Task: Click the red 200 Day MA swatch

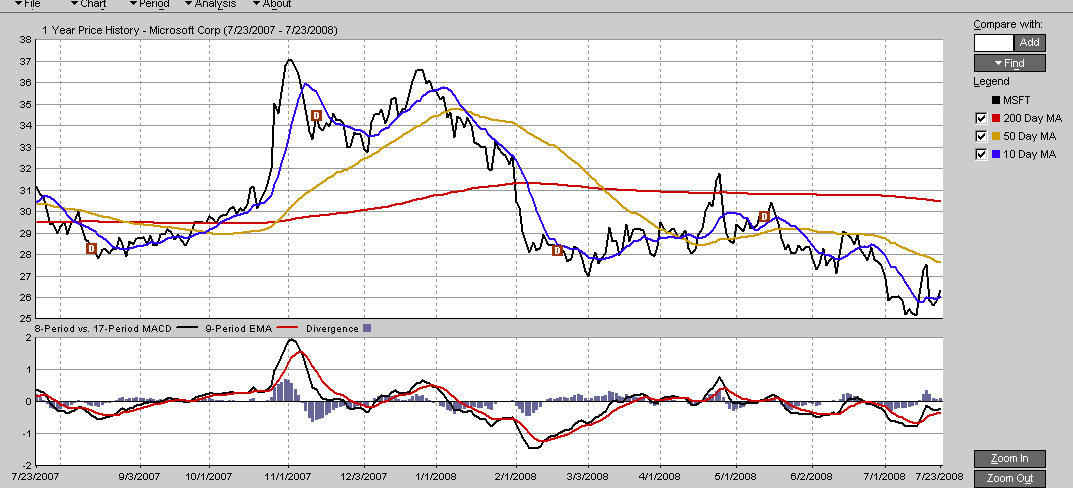Action: [x=996, y=118]
